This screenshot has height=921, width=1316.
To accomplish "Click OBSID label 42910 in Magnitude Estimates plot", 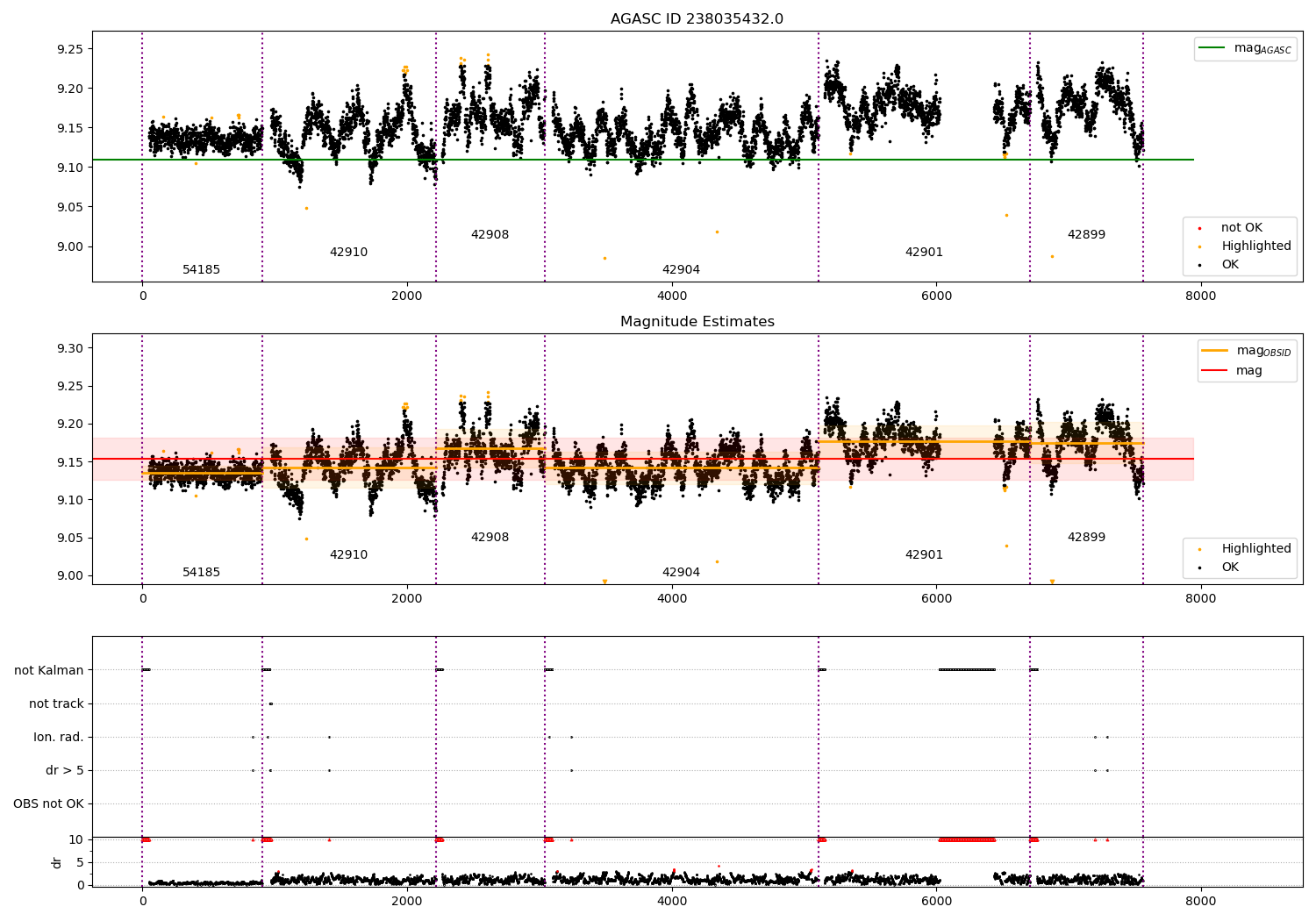I will click(348, 555).
